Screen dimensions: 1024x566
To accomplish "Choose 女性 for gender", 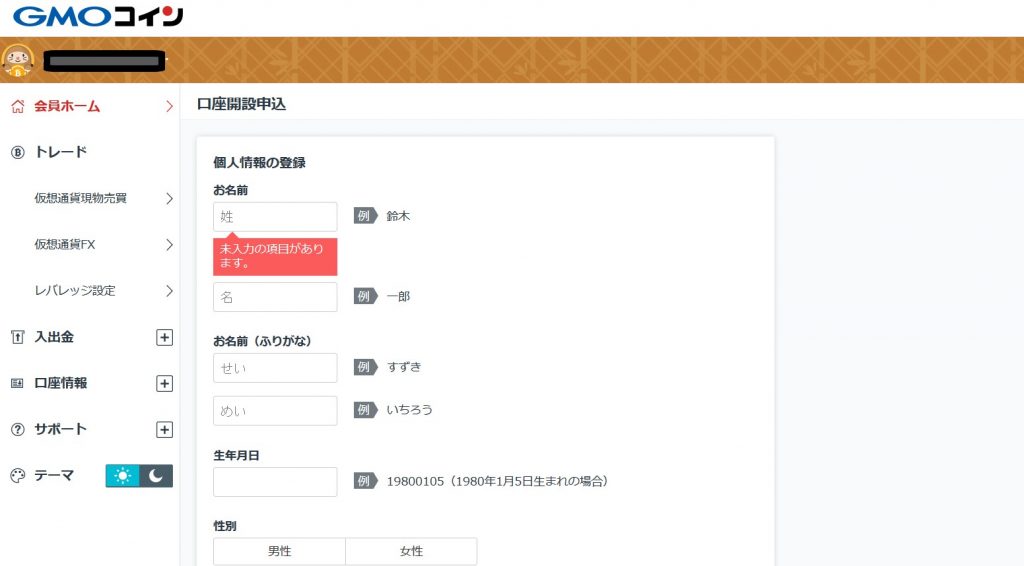I will point(411,551).
